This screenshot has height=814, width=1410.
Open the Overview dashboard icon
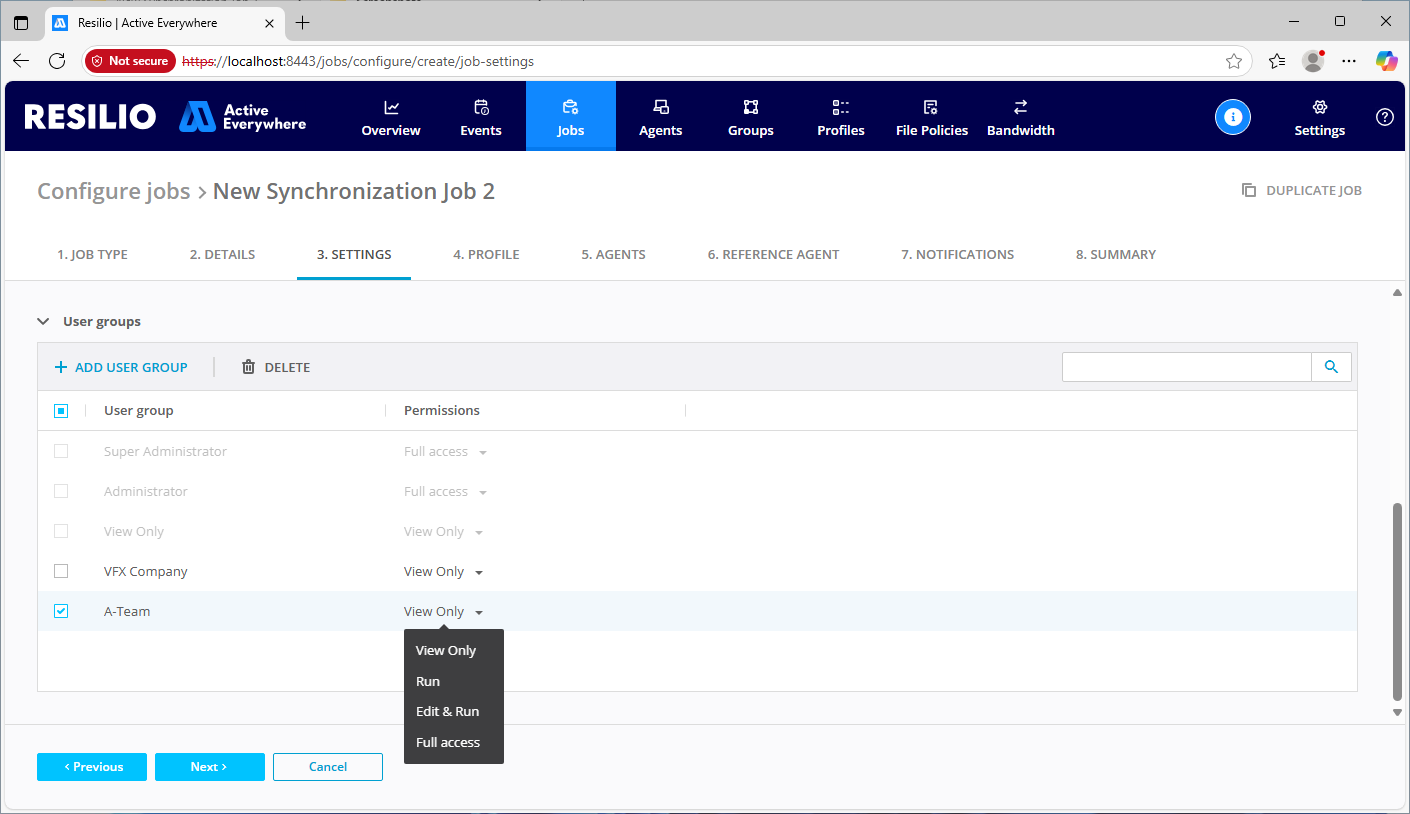(x=391, y=108)
